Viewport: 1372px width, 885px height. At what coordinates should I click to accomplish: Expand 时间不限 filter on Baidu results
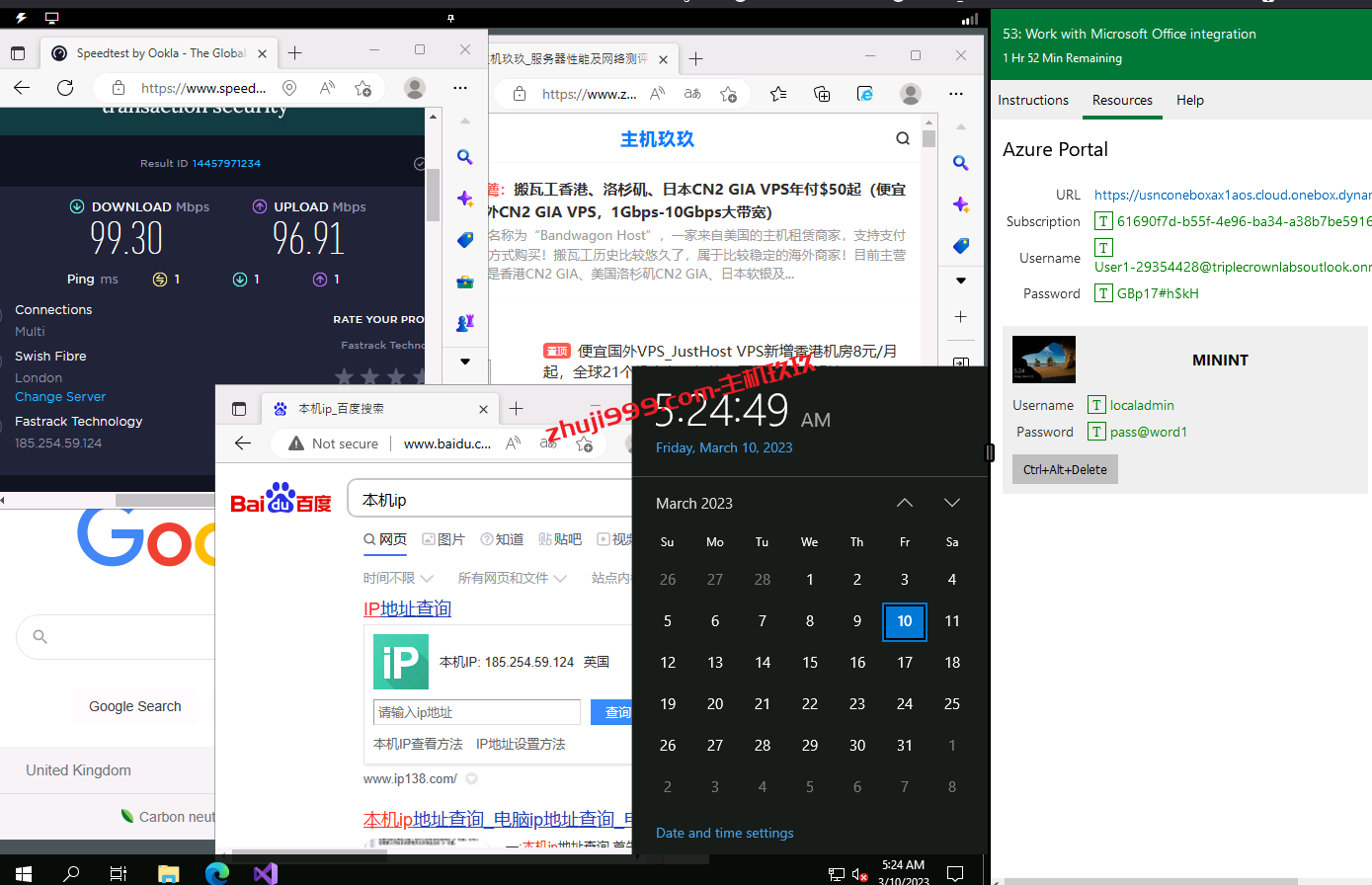coord(398,578)
